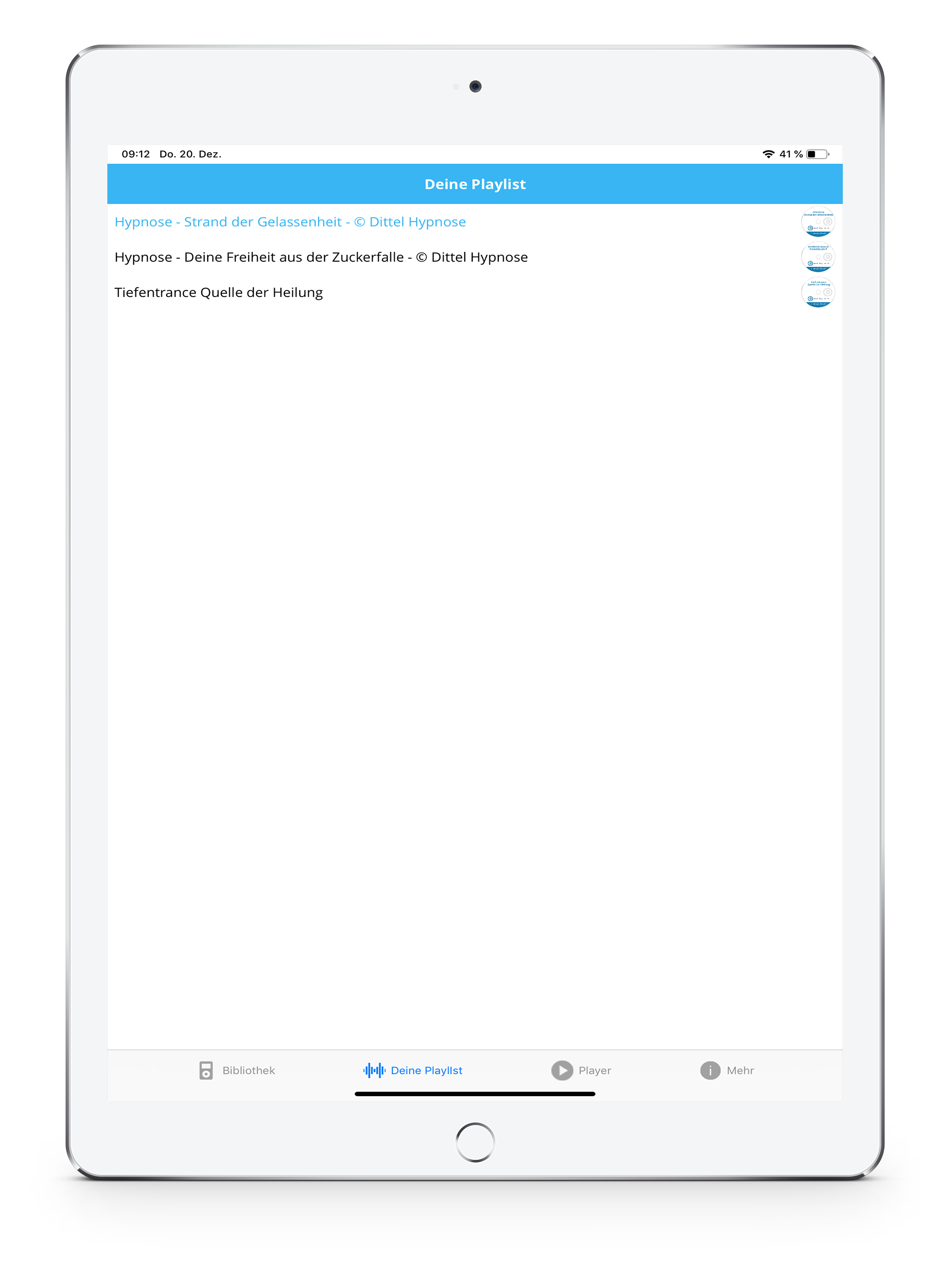Select the Deine Playlist tab label
This screenshot has width=952, height=1270.
point(426,1070)
